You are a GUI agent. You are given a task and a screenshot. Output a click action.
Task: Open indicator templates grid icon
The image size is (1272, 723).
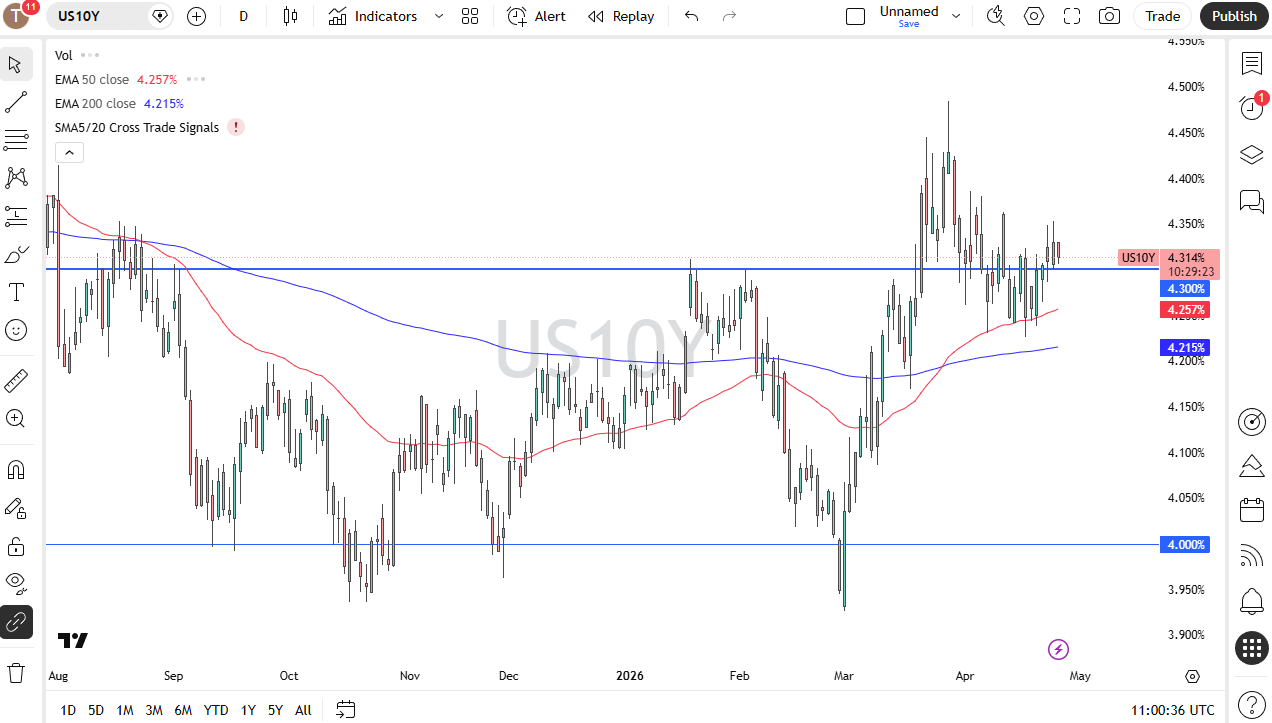pyautogui.click(x=470, y=16)
